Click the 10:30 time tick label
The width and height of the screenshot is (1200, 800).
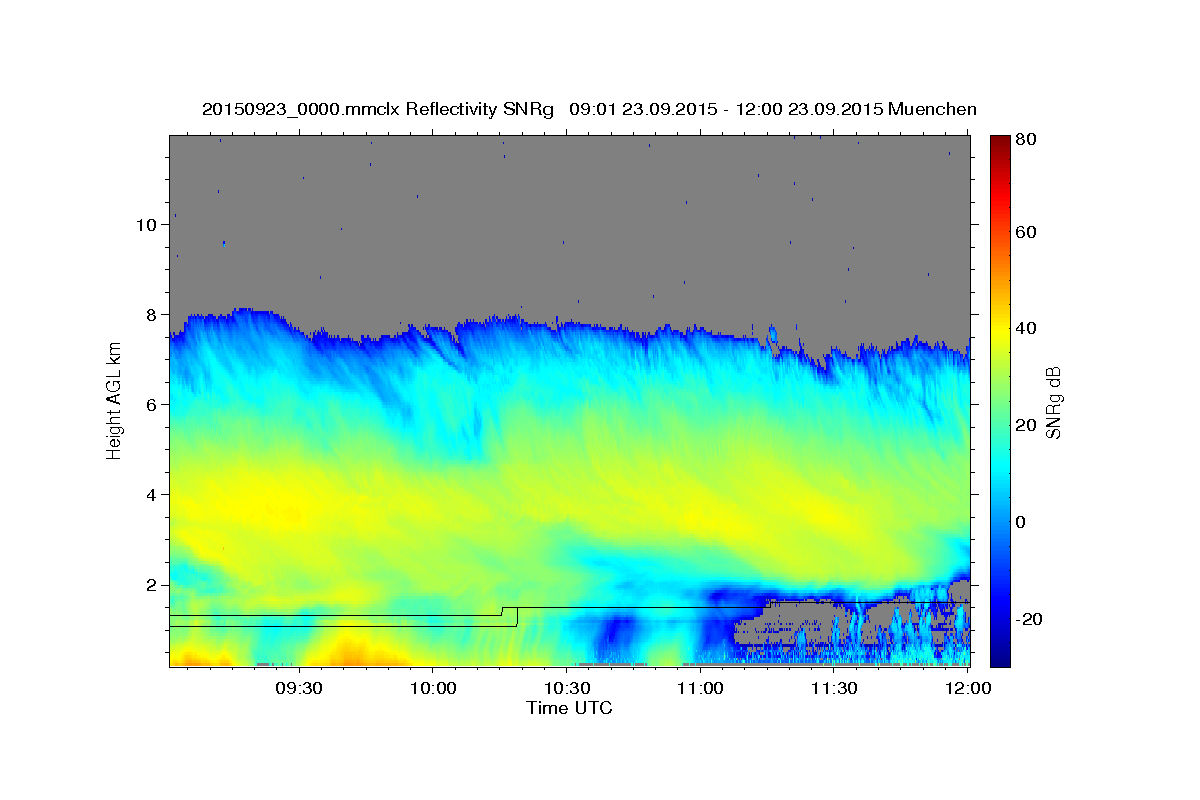point(566,689)
